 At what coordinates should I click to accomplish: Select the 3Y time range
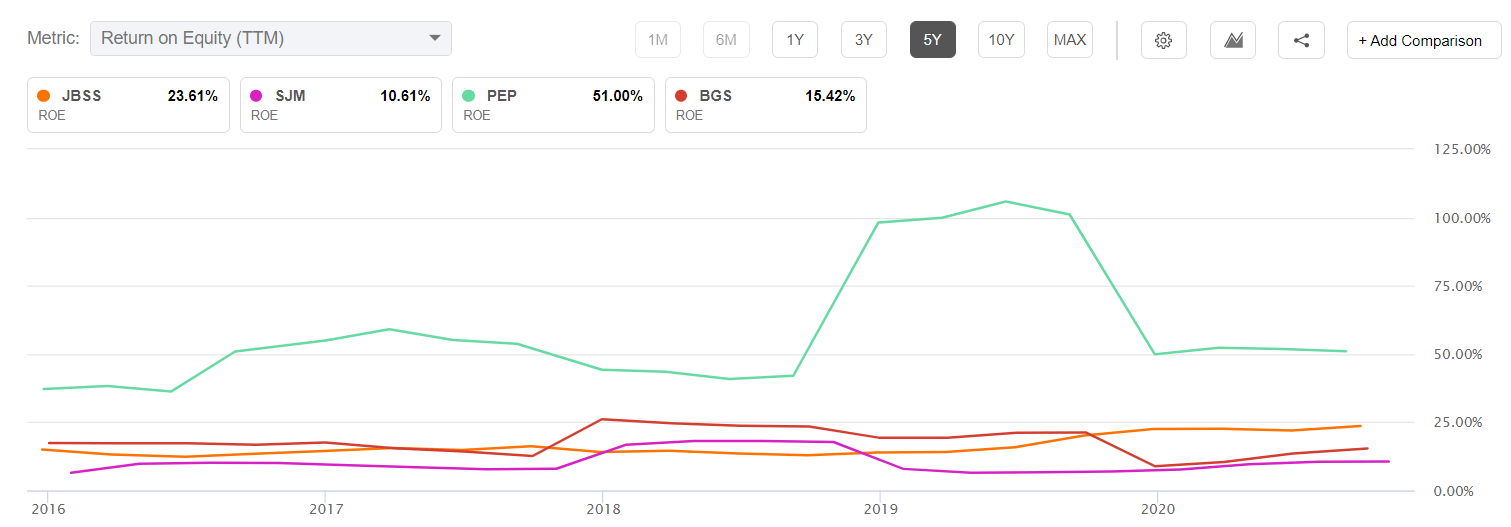coord(864,40)
